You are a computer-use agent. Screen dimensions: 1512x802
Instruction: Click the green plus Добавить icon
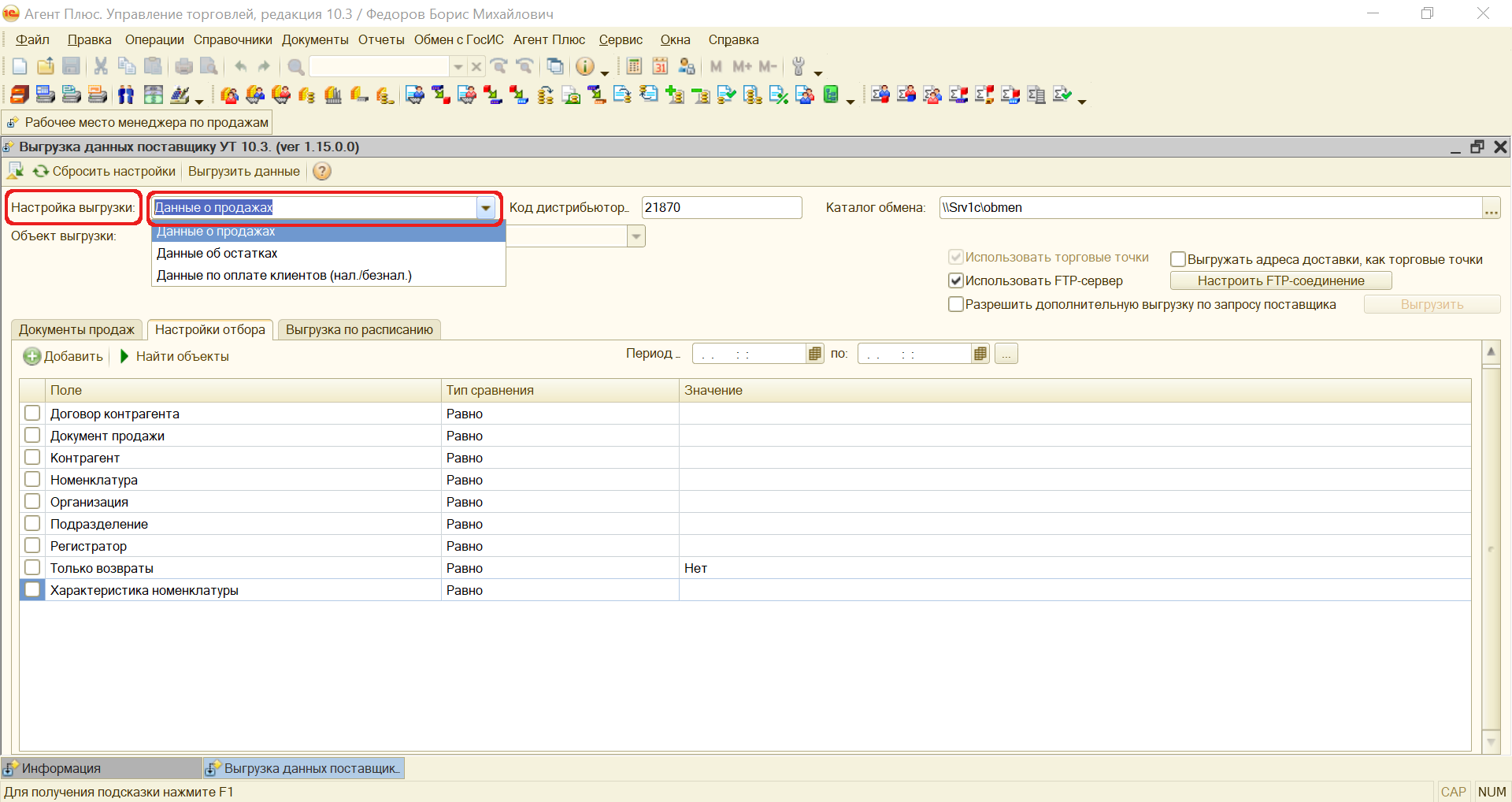point(31,356)
